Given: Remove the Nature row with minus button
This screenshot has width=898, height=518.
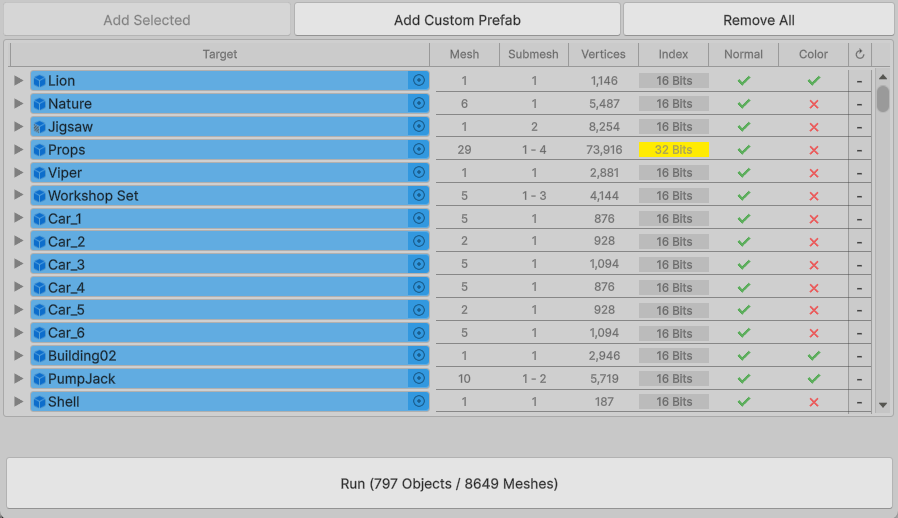Looking at the screenshot, I should 859,104.
